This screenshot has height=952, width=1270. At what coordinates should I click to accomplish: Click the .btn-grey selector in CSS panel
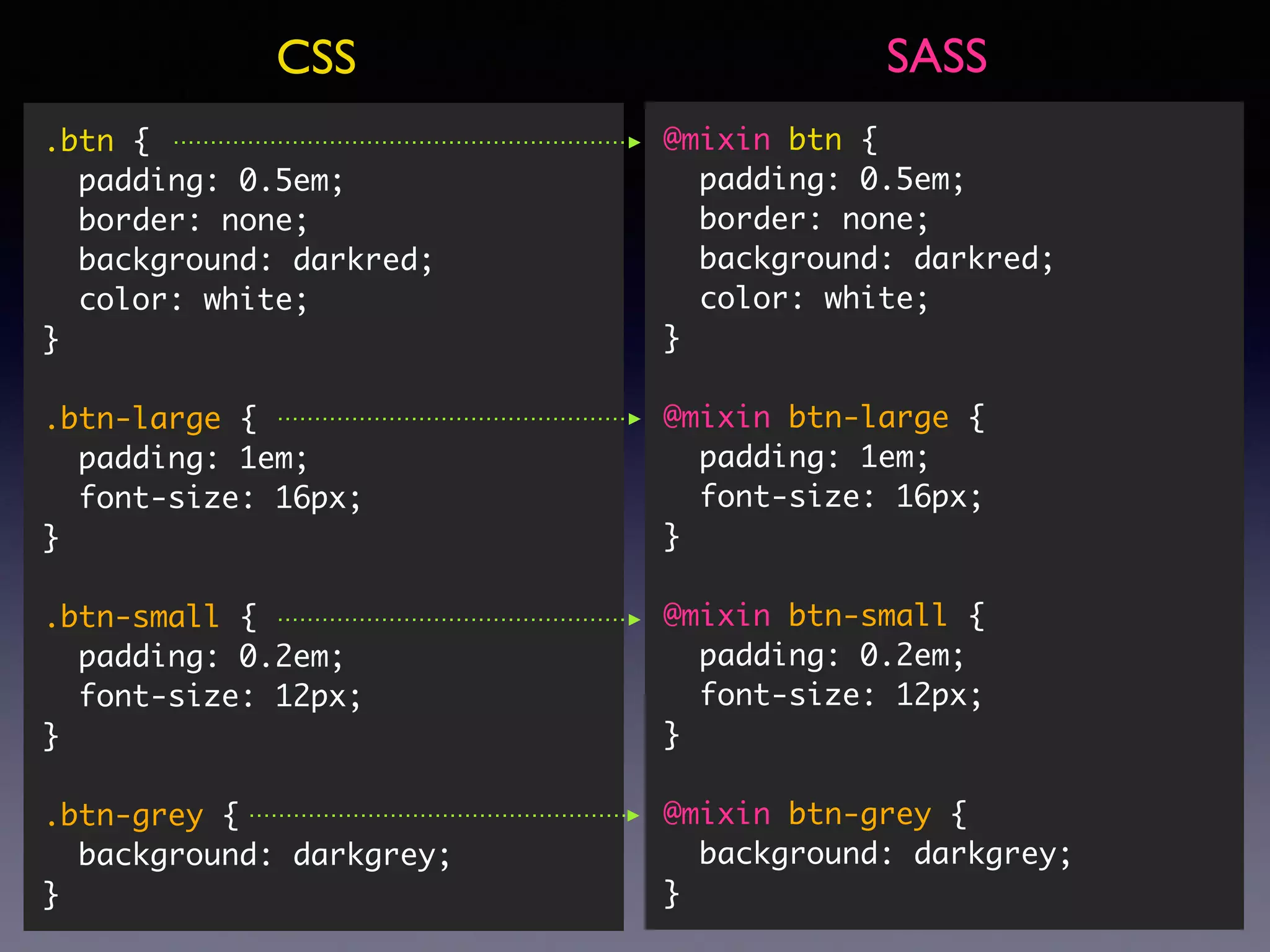pos(125,815)
